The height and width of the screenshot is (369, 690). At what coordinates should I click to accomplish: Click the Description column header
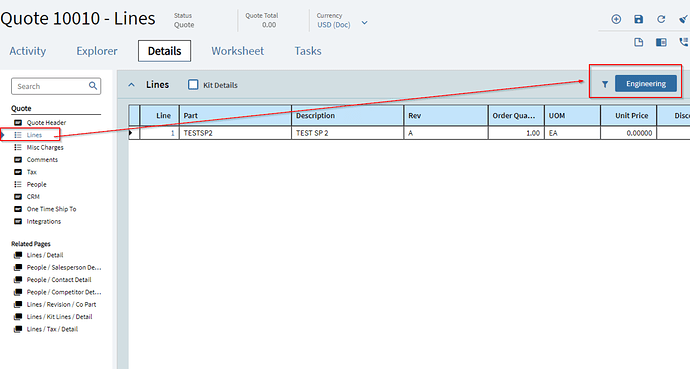[x=348, y=116]
